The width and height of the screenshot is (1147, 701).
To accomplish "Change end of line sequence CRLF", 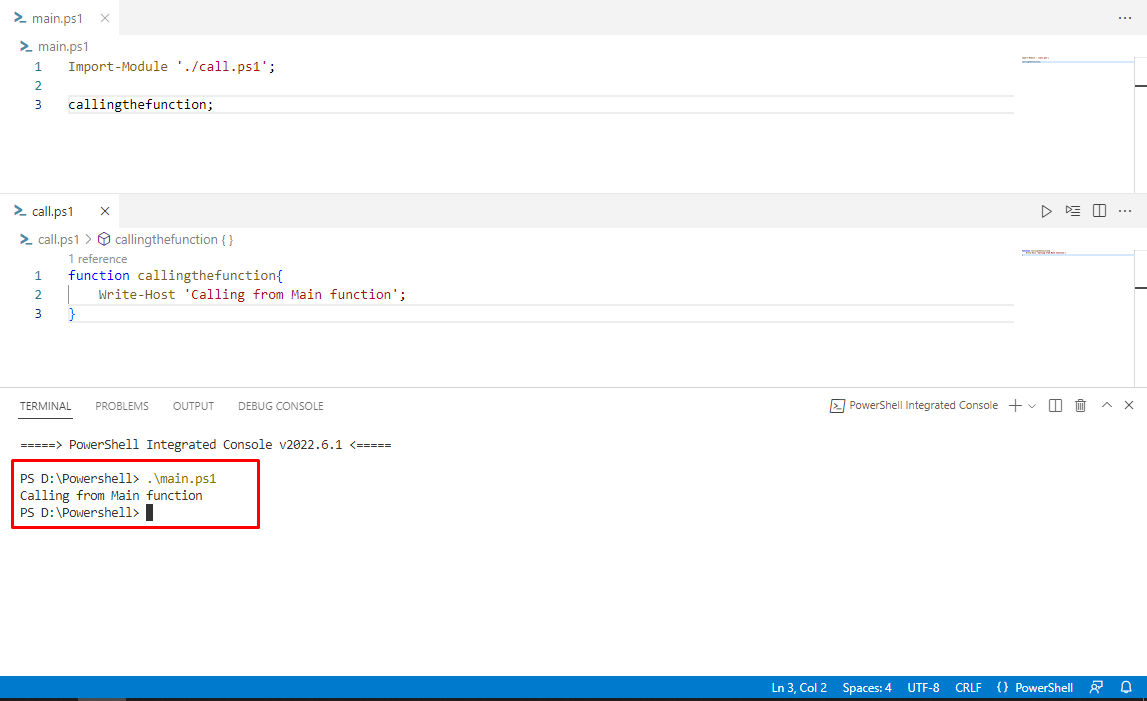I will pos(968,688).
